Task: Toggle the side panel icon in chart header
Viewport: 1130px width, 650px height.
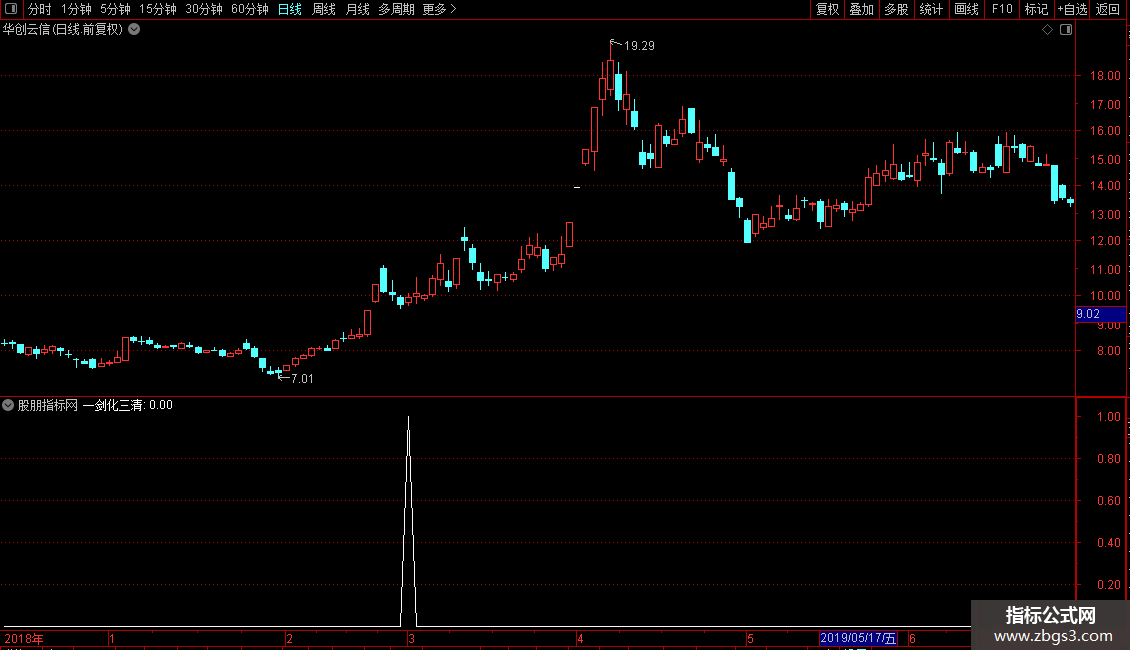Action: pos(1066,30)
